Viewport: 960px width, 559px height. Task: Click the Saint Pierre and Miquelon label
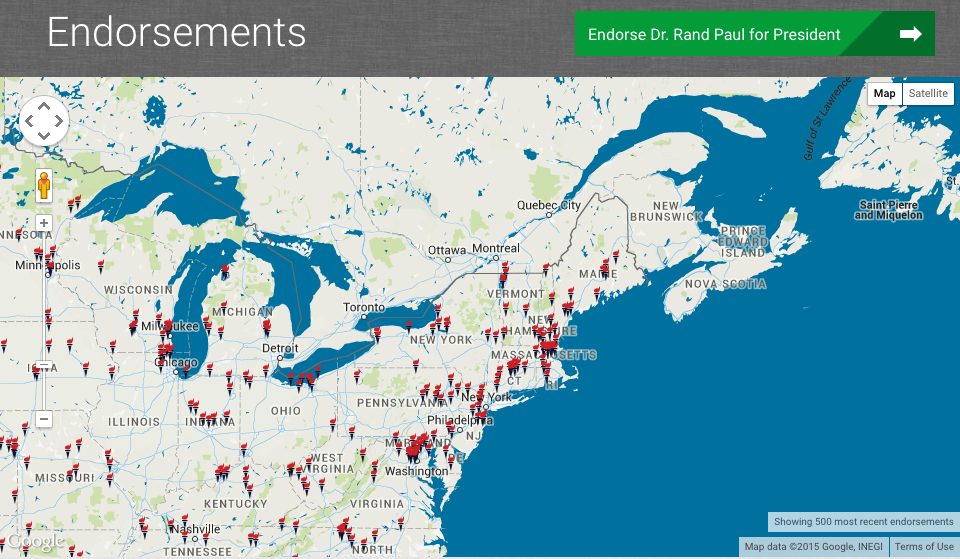click(888, 210)
